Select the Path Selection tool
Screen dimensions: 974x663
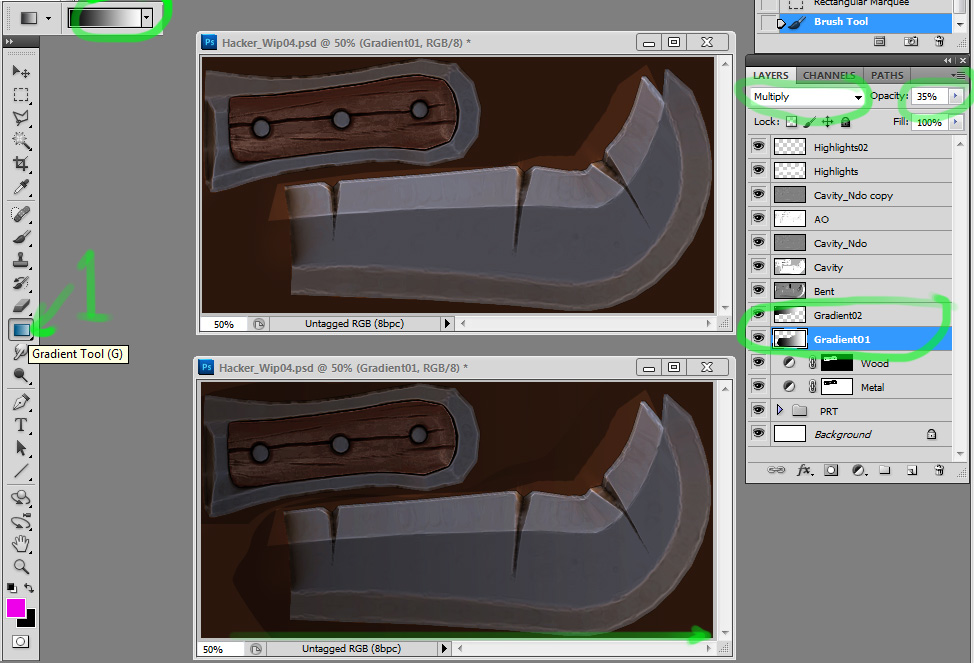coord(21,448)
